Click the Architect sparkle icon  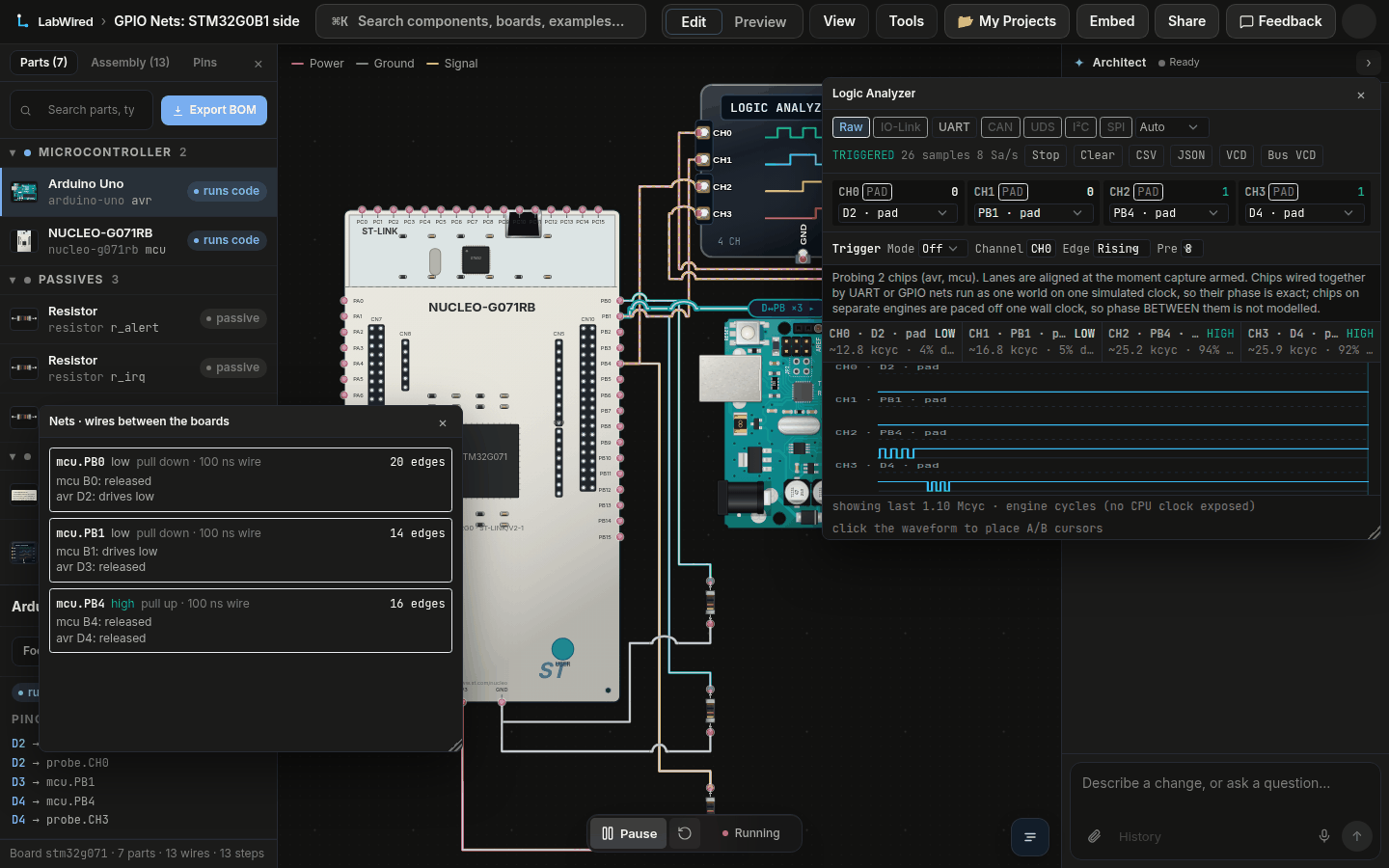(1079, 63)
